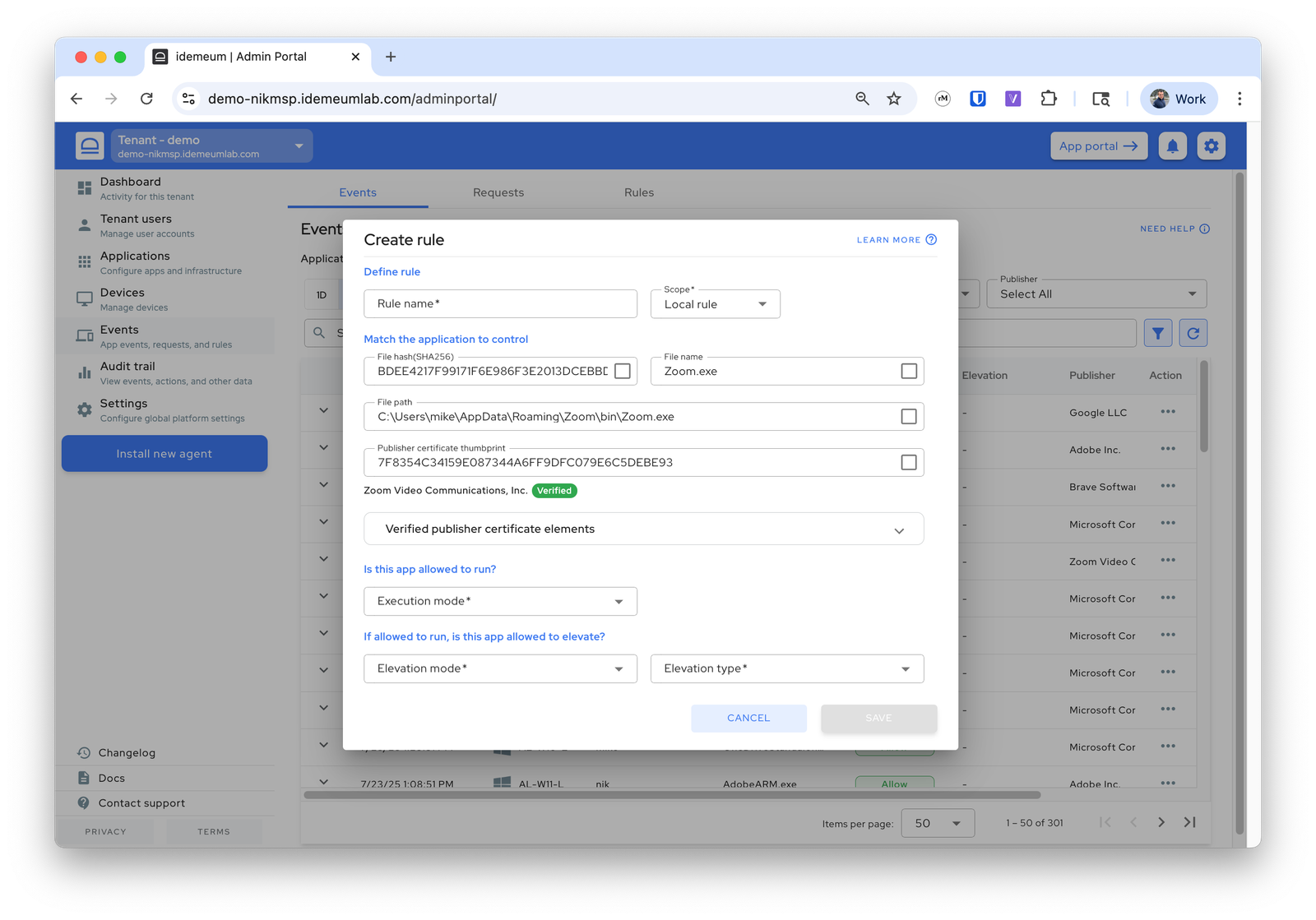Image resolution: width=1316 pixels, height=920 pixels.
Task: Go to the next page of events
Action: 1161,822
